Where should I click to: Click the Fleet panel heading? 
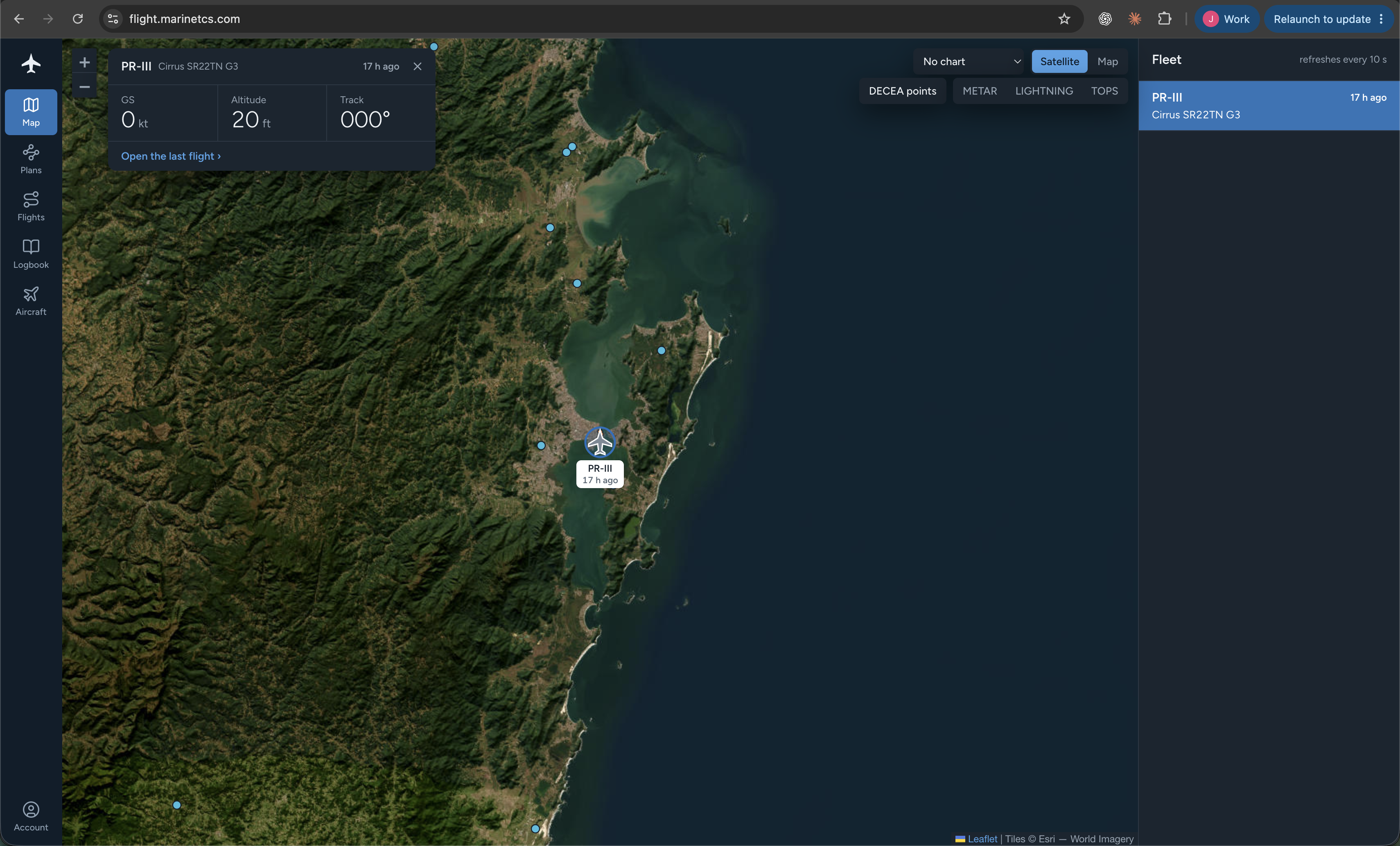coord(1167,60)
